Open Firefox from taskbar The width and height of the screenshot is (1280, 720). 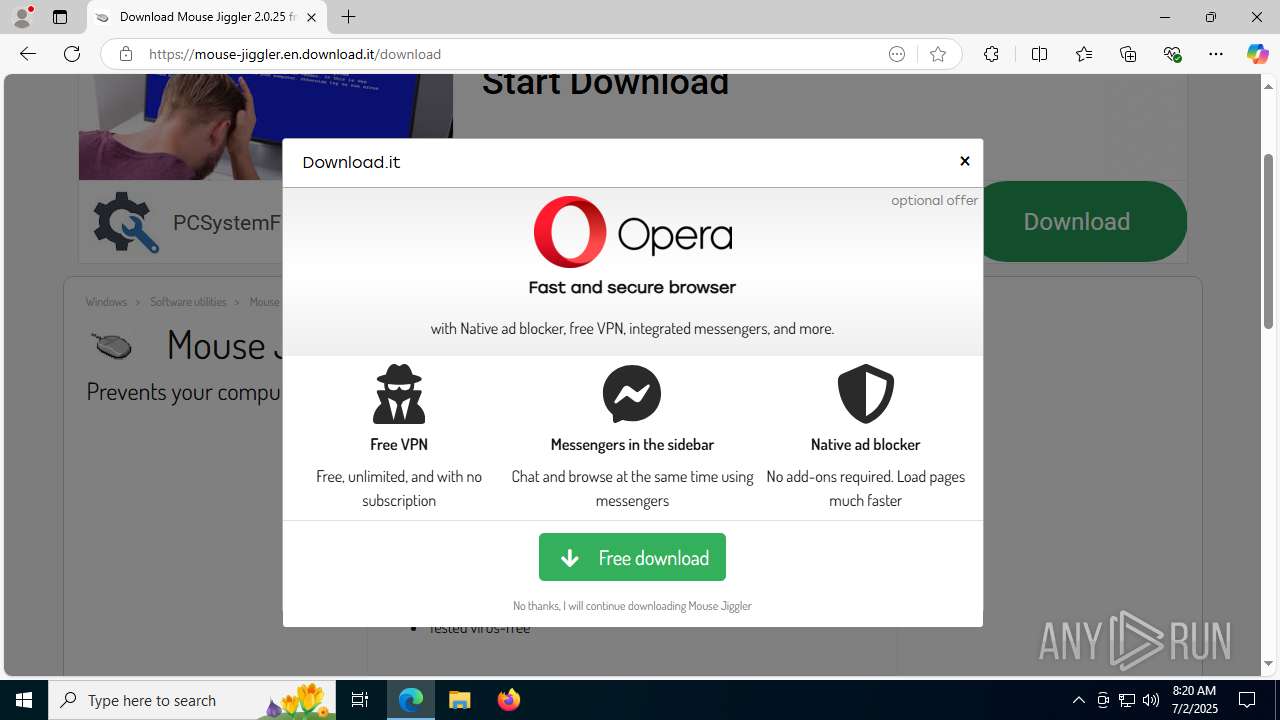[509, 700]
